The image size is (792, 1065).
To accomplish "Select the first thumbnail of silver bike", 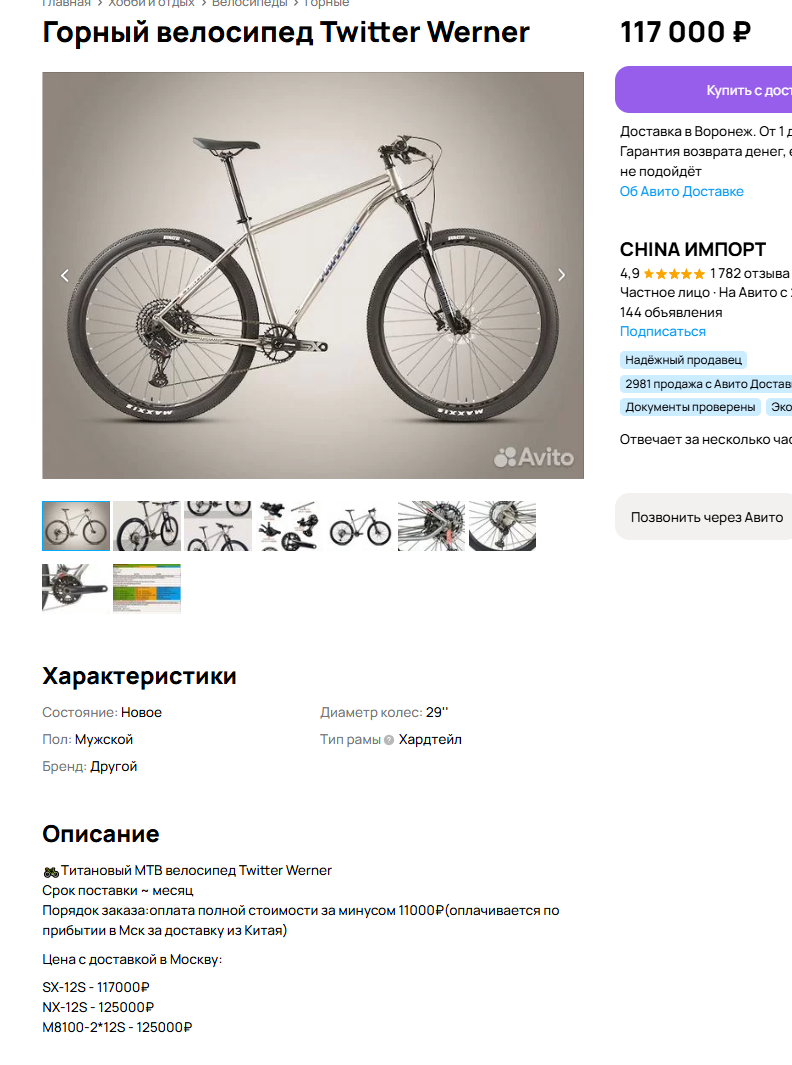I will point(76,526).
